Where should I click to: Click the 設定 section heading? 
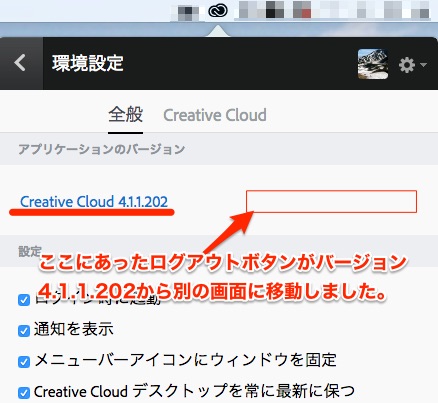(x=30, y=251)
